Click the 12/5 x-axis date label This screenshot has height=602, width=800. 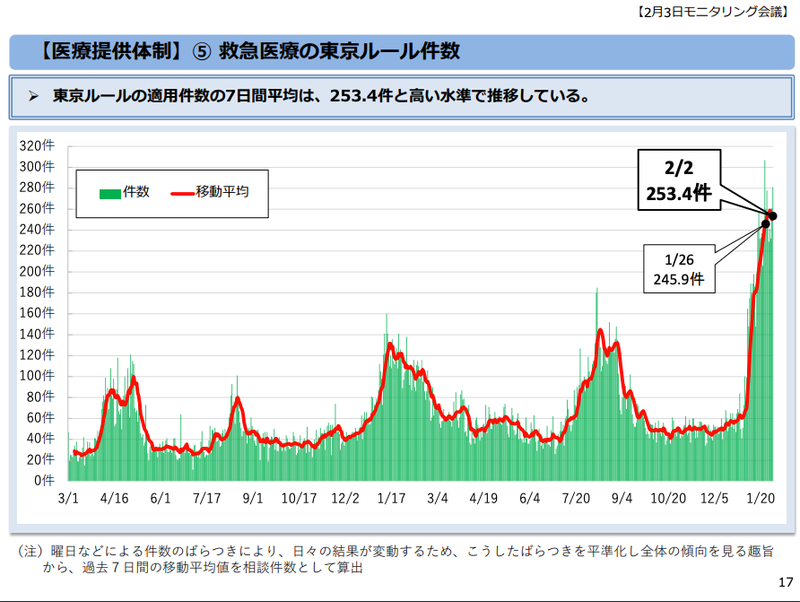[x=714, y=498]
